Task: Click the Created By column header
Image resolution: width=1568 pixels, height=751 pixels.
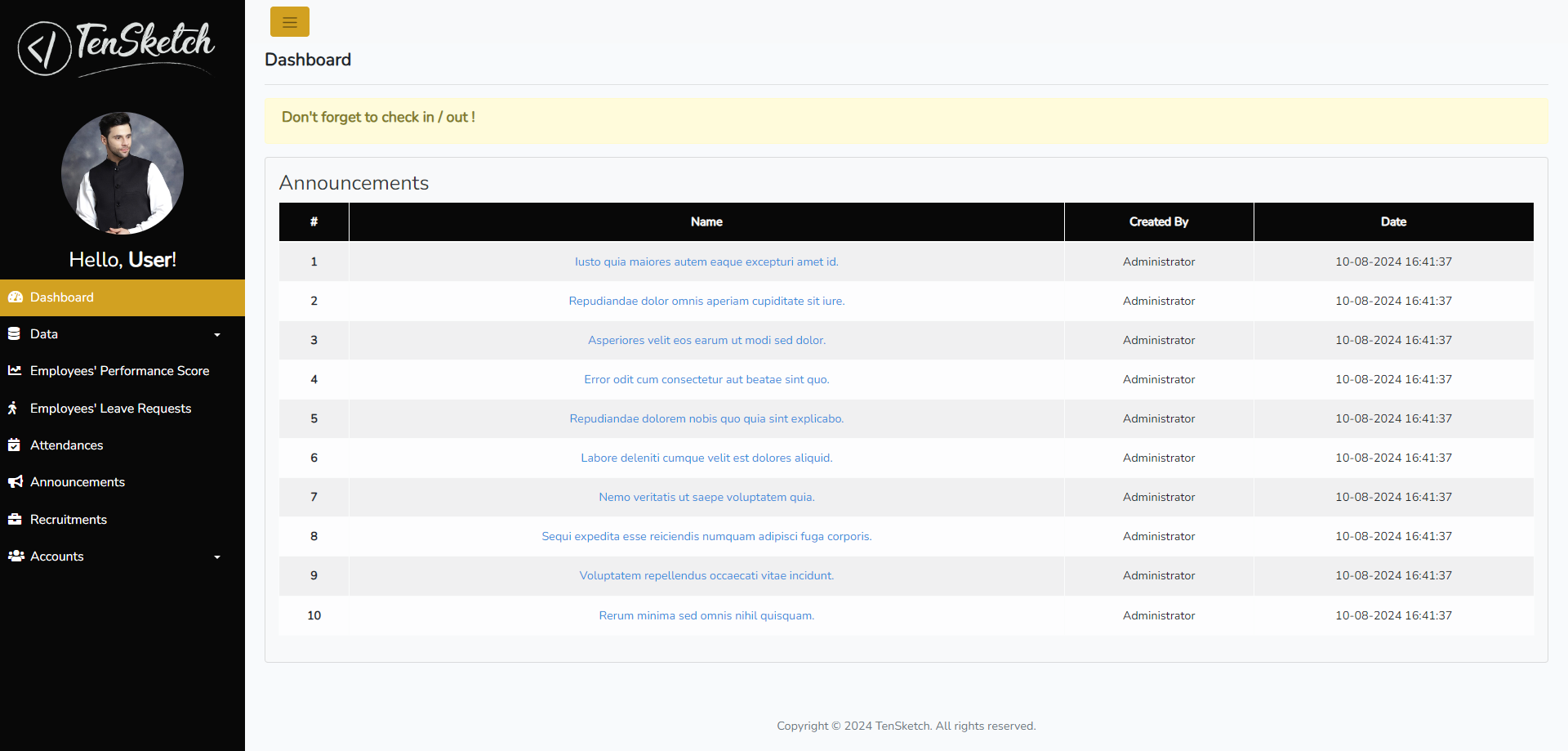Action: [x=1159, y=221]
